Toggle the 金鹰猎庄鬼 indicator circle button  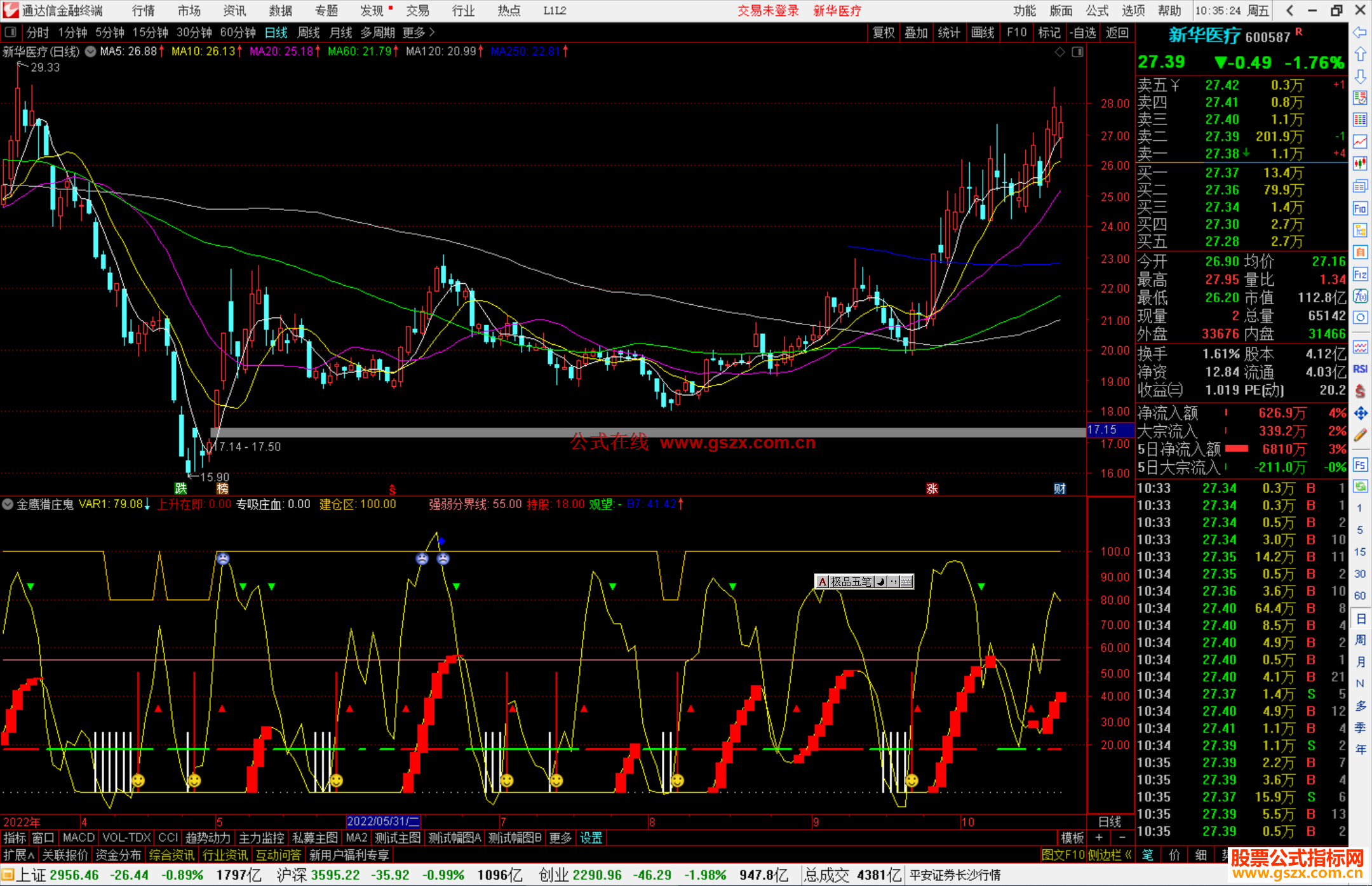(x=8, y=504)
